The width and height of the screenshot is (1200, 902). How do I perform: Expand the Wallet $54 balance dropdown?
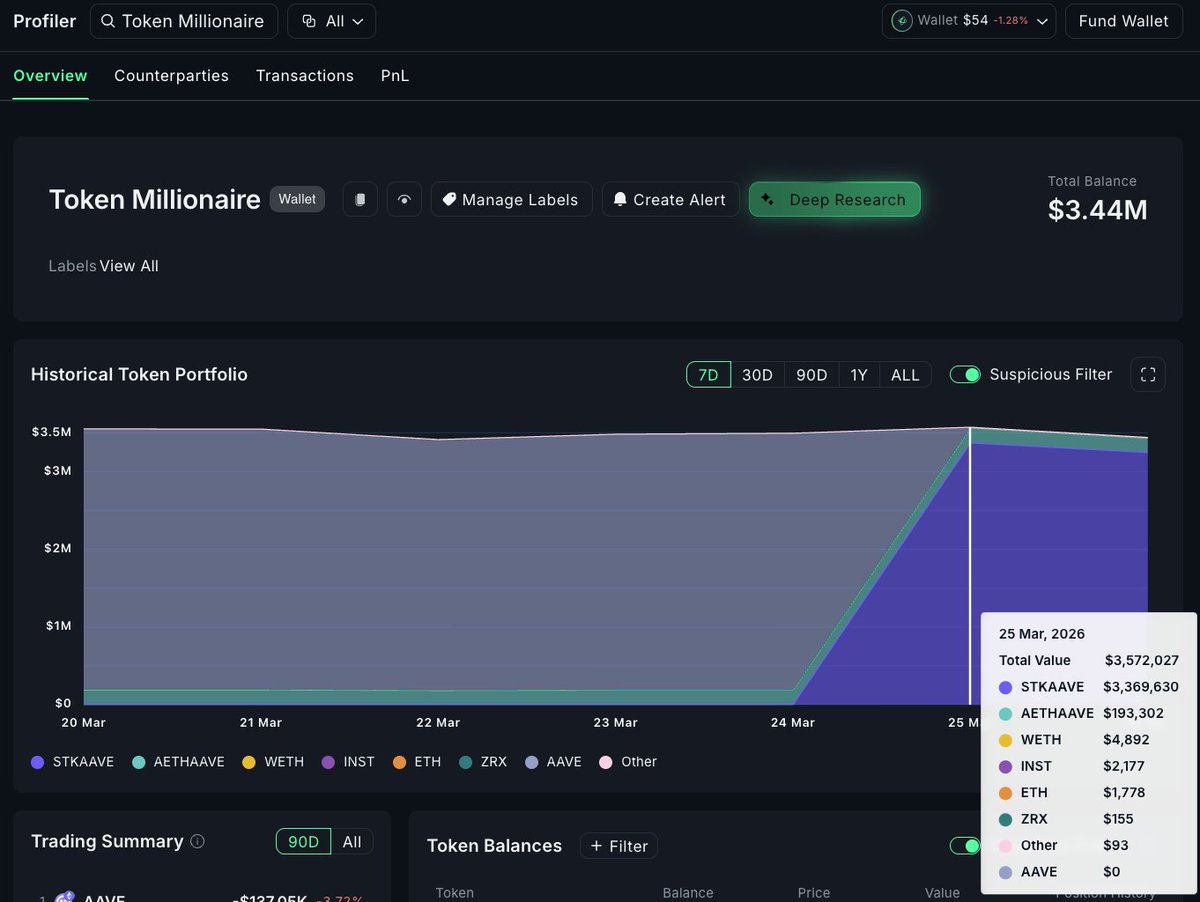tap(1042, 21)
